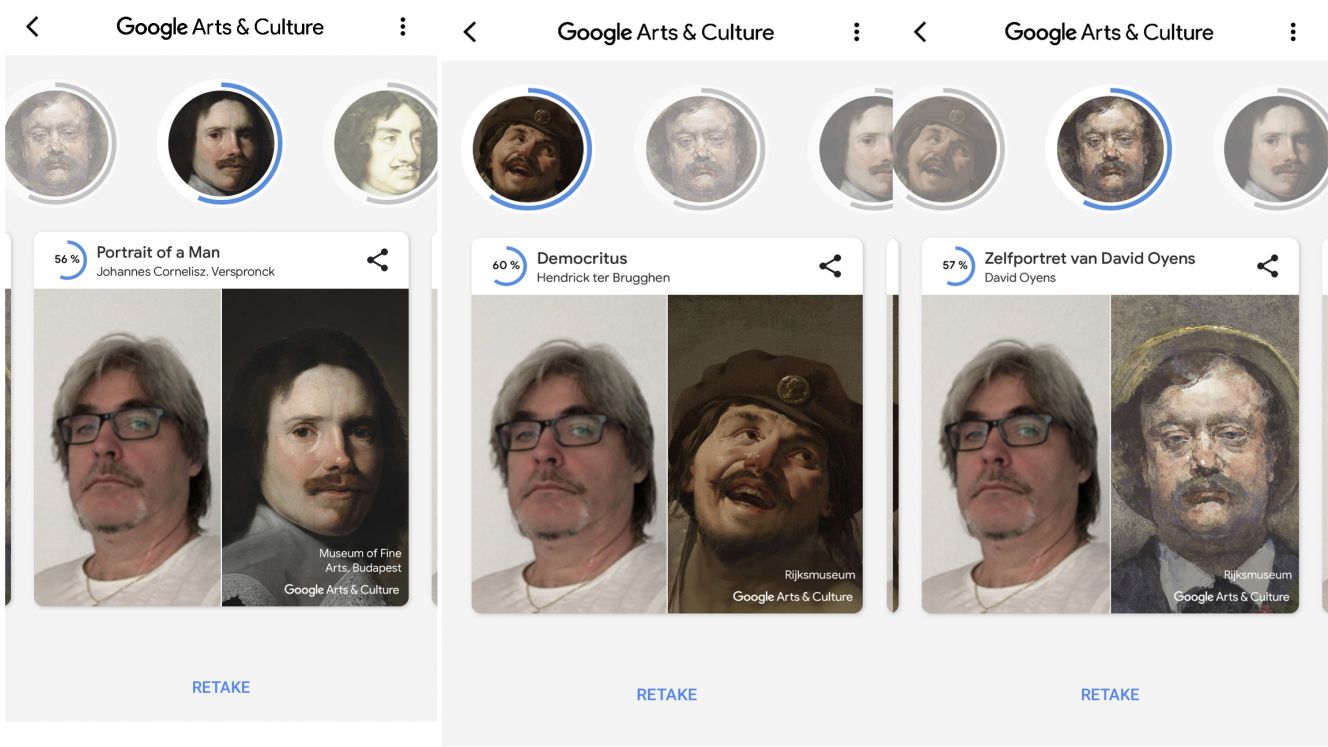Open the Portrait of a Man title
Viewport: 1328px width, 747px height.
click(x=158, y=252)
